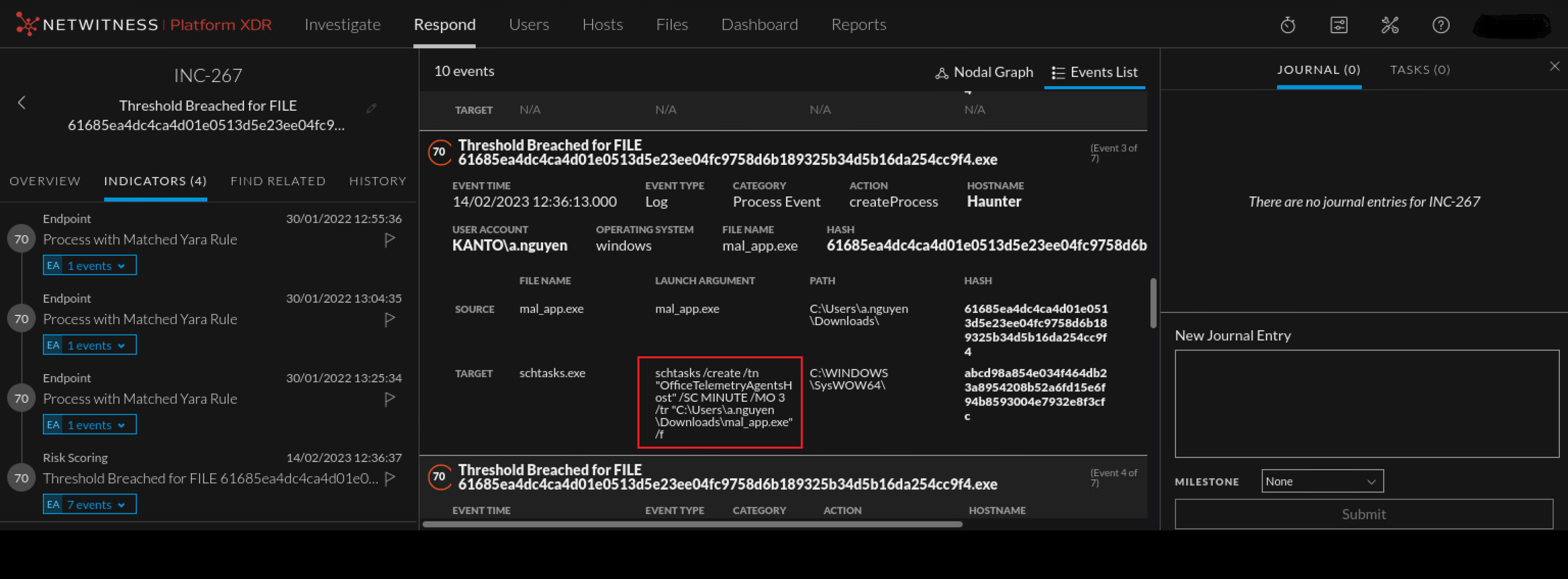Open the jobs panel icon in the header
1568x579 pixels.
[1339, 25]
